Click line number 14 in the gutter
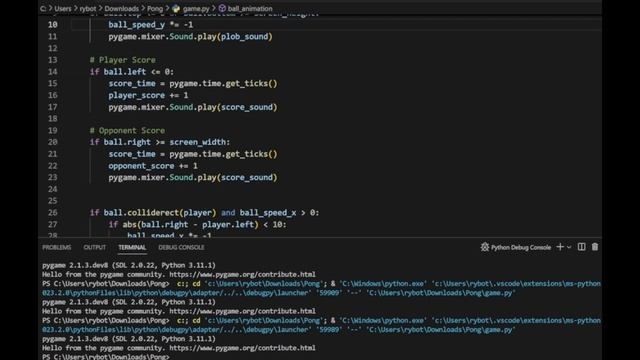This screenshot has width=640, height=360. pos(53,72)
